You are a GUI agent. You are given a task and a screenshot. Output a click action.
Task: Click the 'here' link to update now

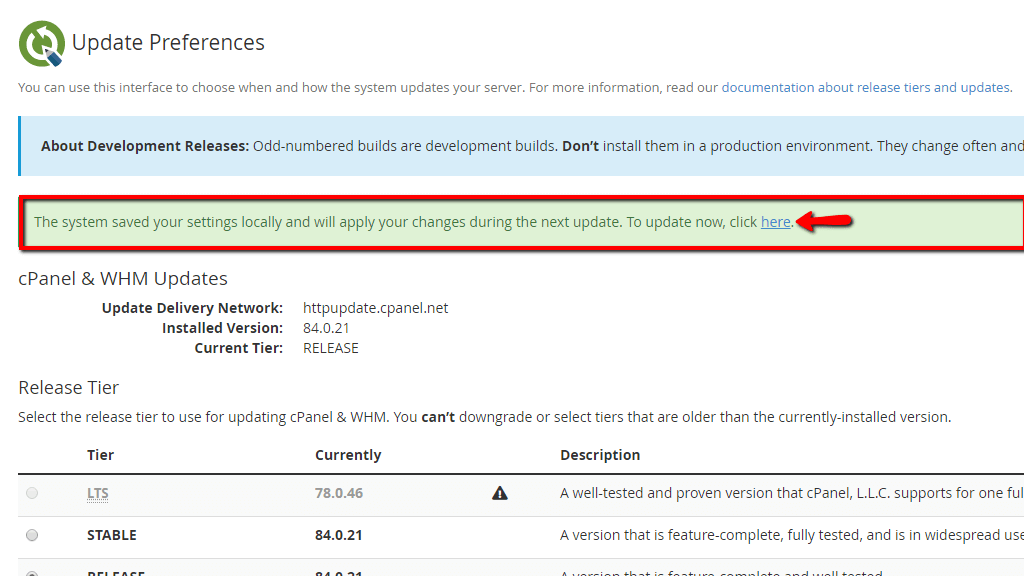coord(775,222)
